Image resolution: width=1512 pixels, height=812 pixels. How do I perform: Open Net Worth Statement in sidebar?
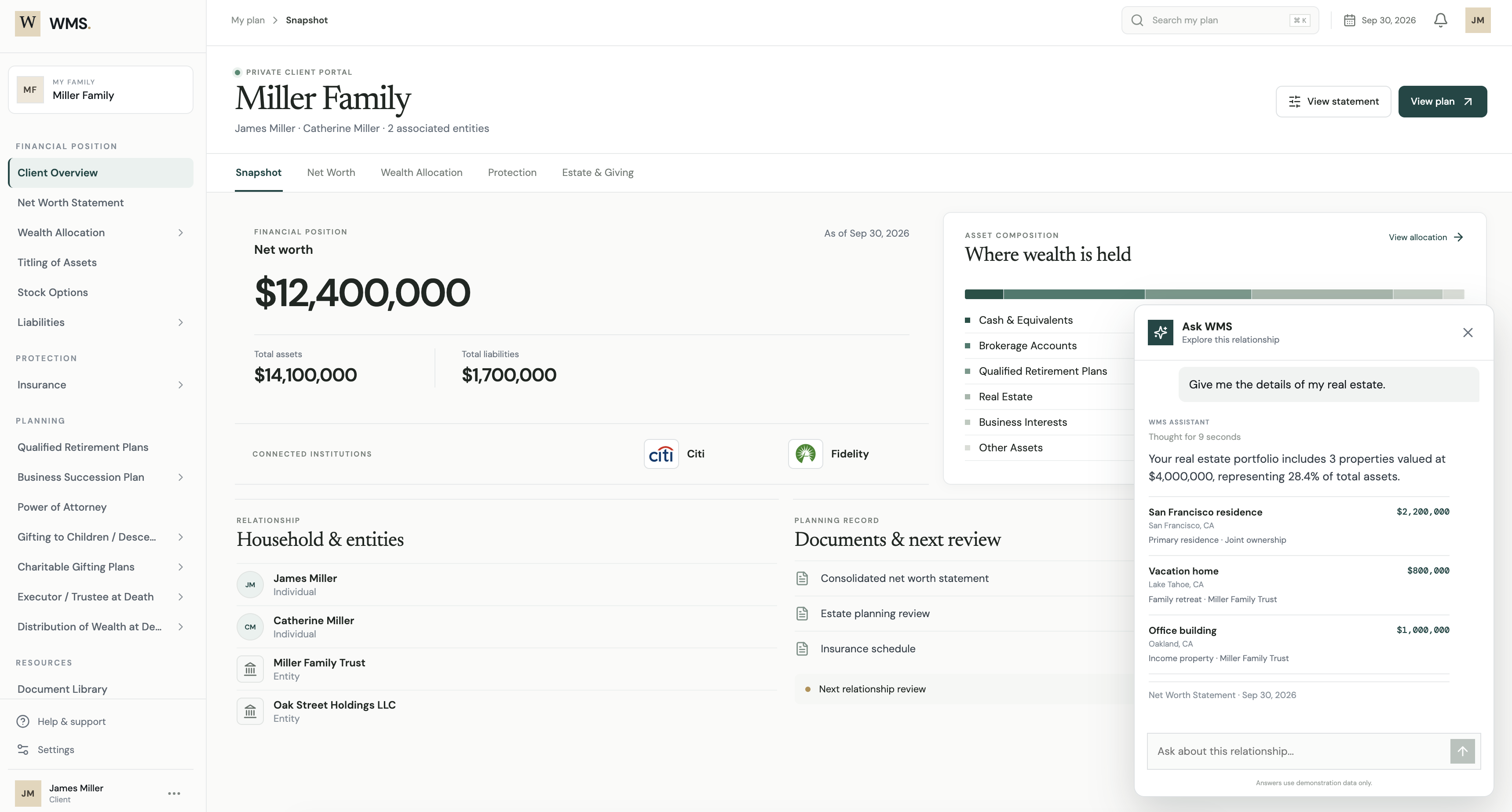pyautogui.click(x=100, y=202)
